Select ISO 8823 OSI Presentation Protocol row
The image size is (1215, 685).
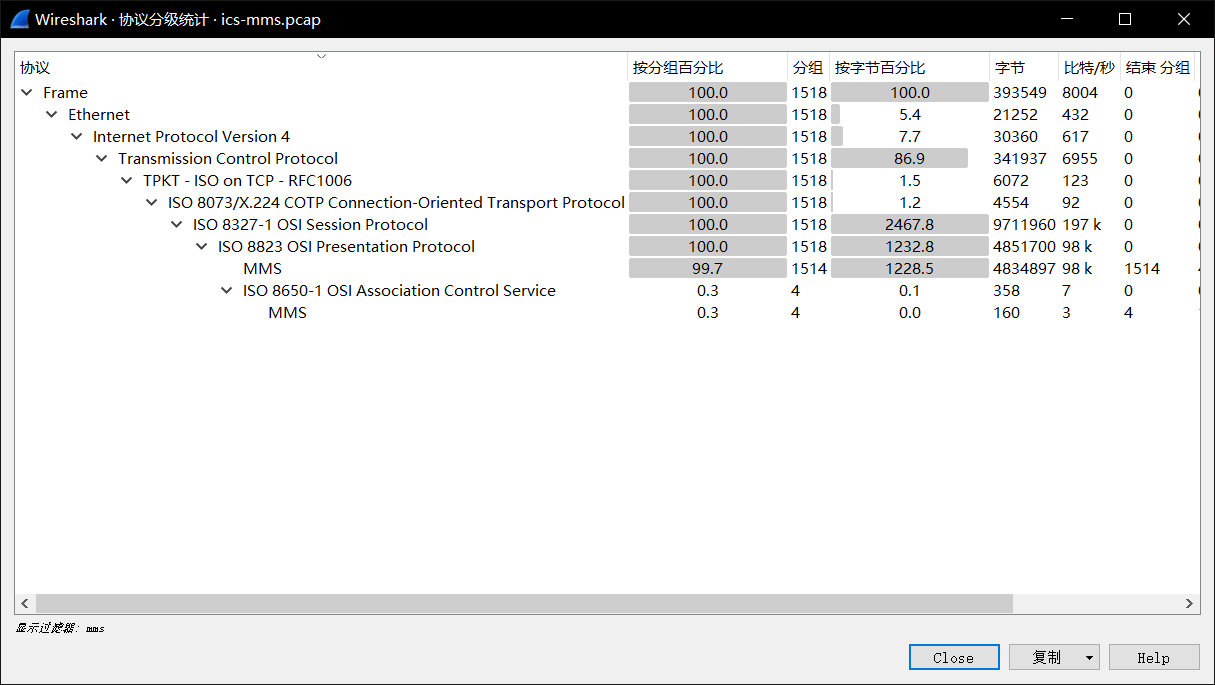pyautogui.click(x=346, y=247)
